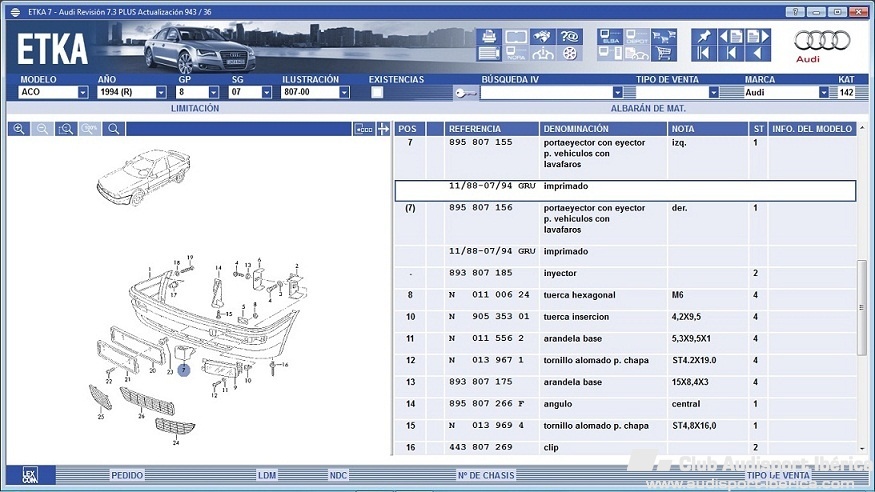The width and height of the screenshot is (875, 492).
Task: Click the wheel rim icon
Action: 569,54
